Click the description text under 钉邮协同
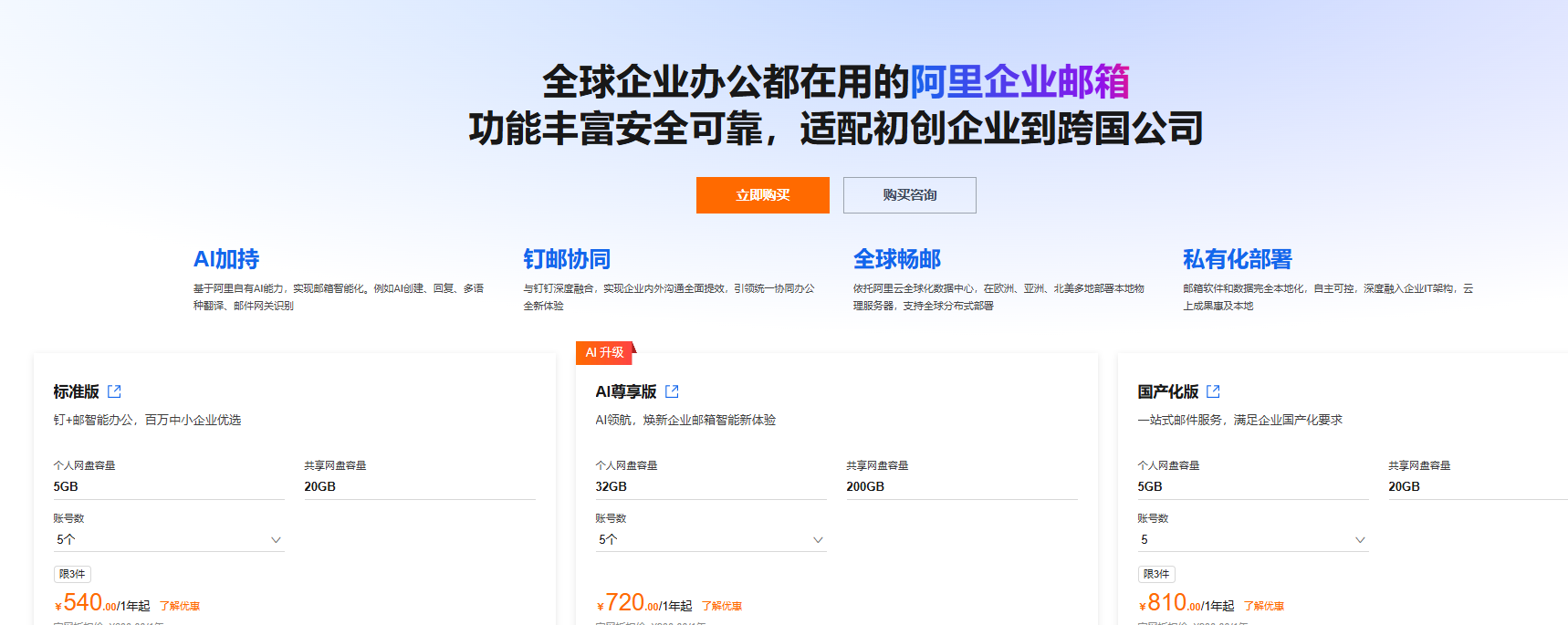The height and width of the screenshot is (625, 1568). pos(669,297)
